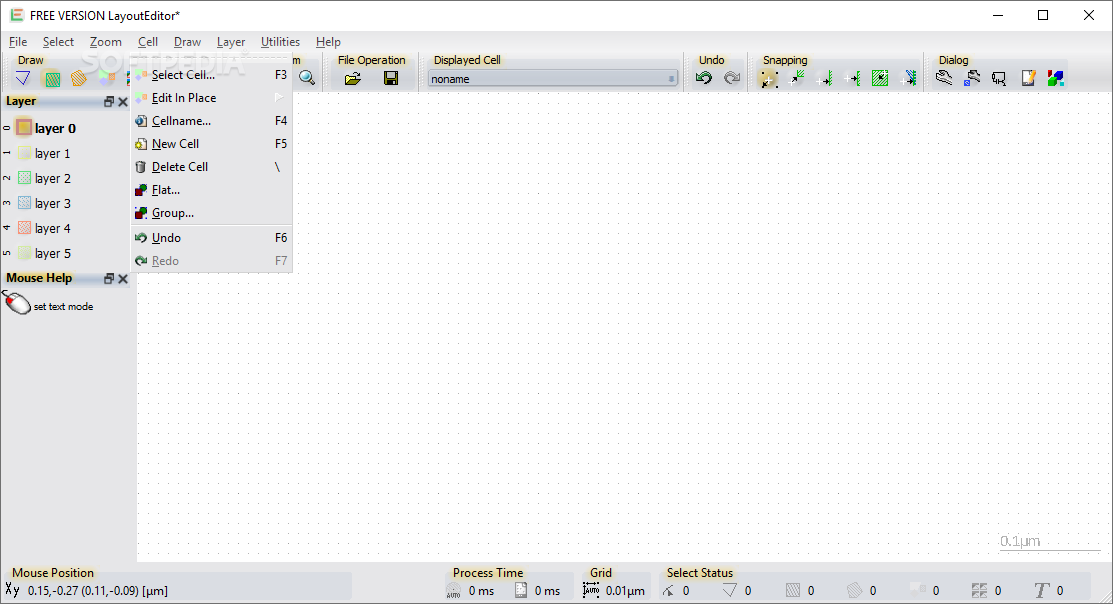This screenshot has width=1113, height=604.
Task: Click selected boxes count icon in Select Status
Action: click(793, 591)
